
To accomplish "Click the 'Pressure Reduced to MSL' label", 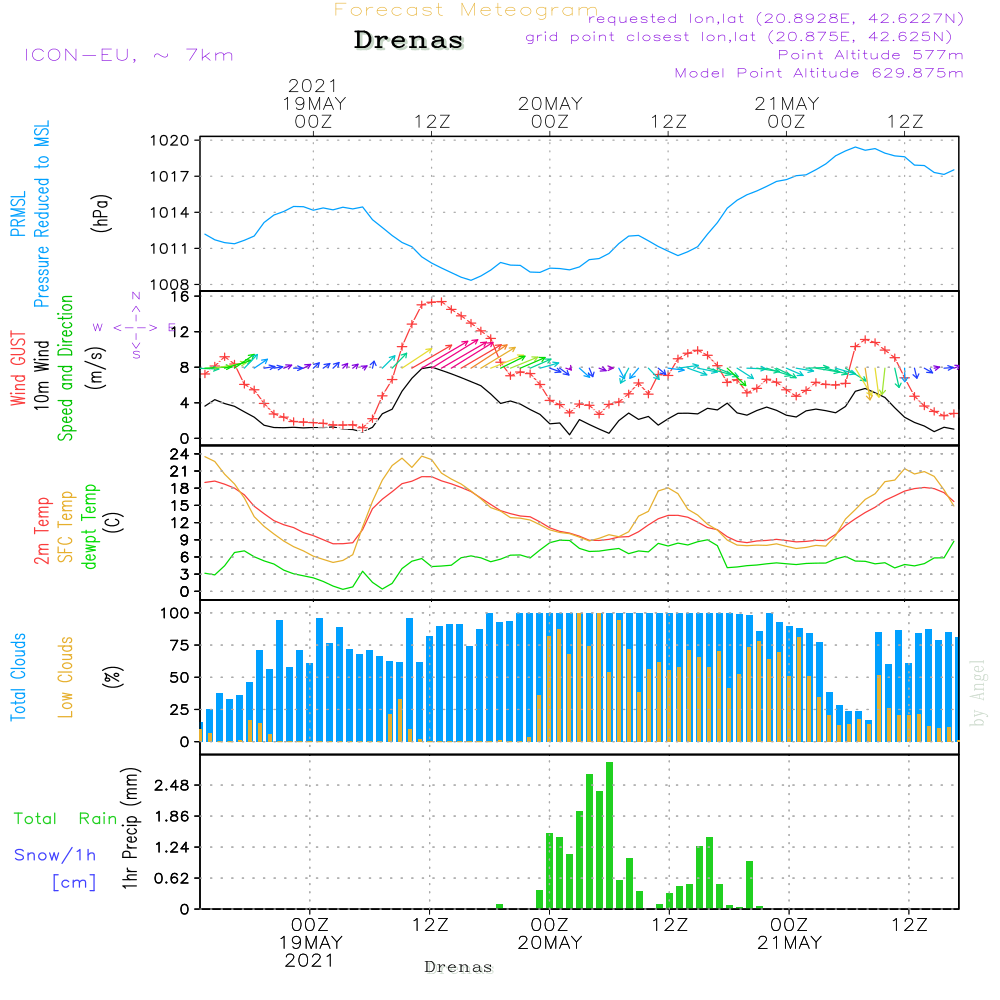I will point(41,214).
